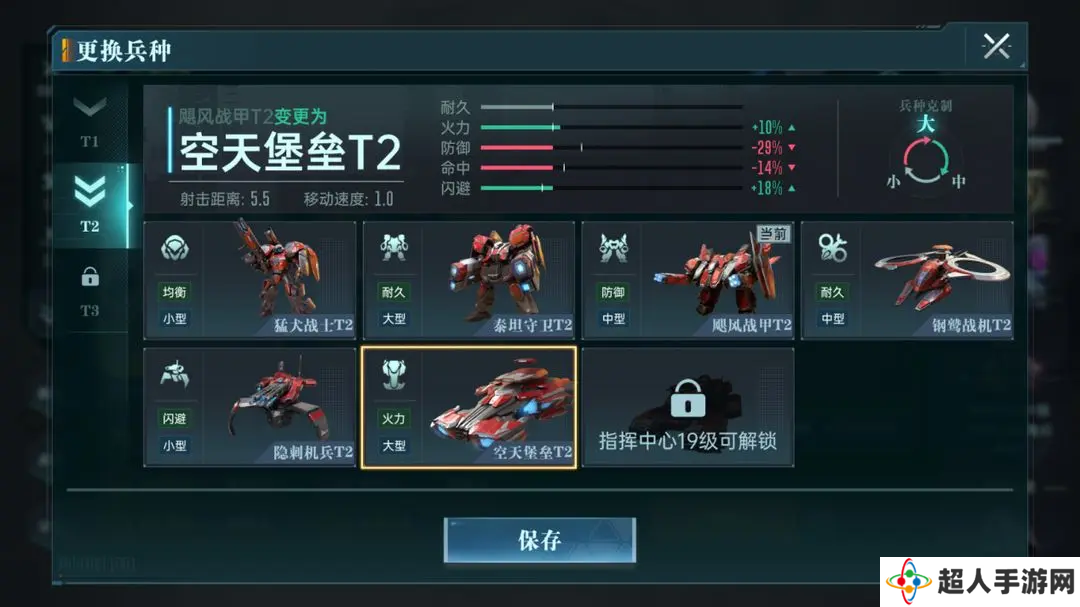The image size is (1080, 607).
Task: Select the 隐刺机兵T2 unit image
Action: 280,405
